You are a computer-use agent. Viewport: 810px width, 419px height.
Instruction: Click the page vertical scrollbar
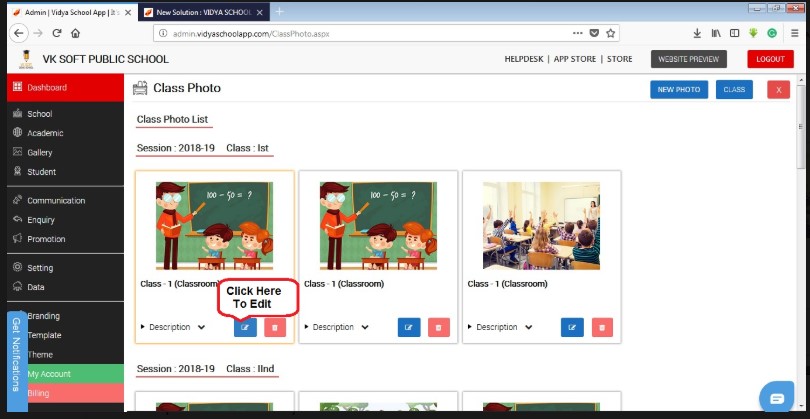[801, 127]
